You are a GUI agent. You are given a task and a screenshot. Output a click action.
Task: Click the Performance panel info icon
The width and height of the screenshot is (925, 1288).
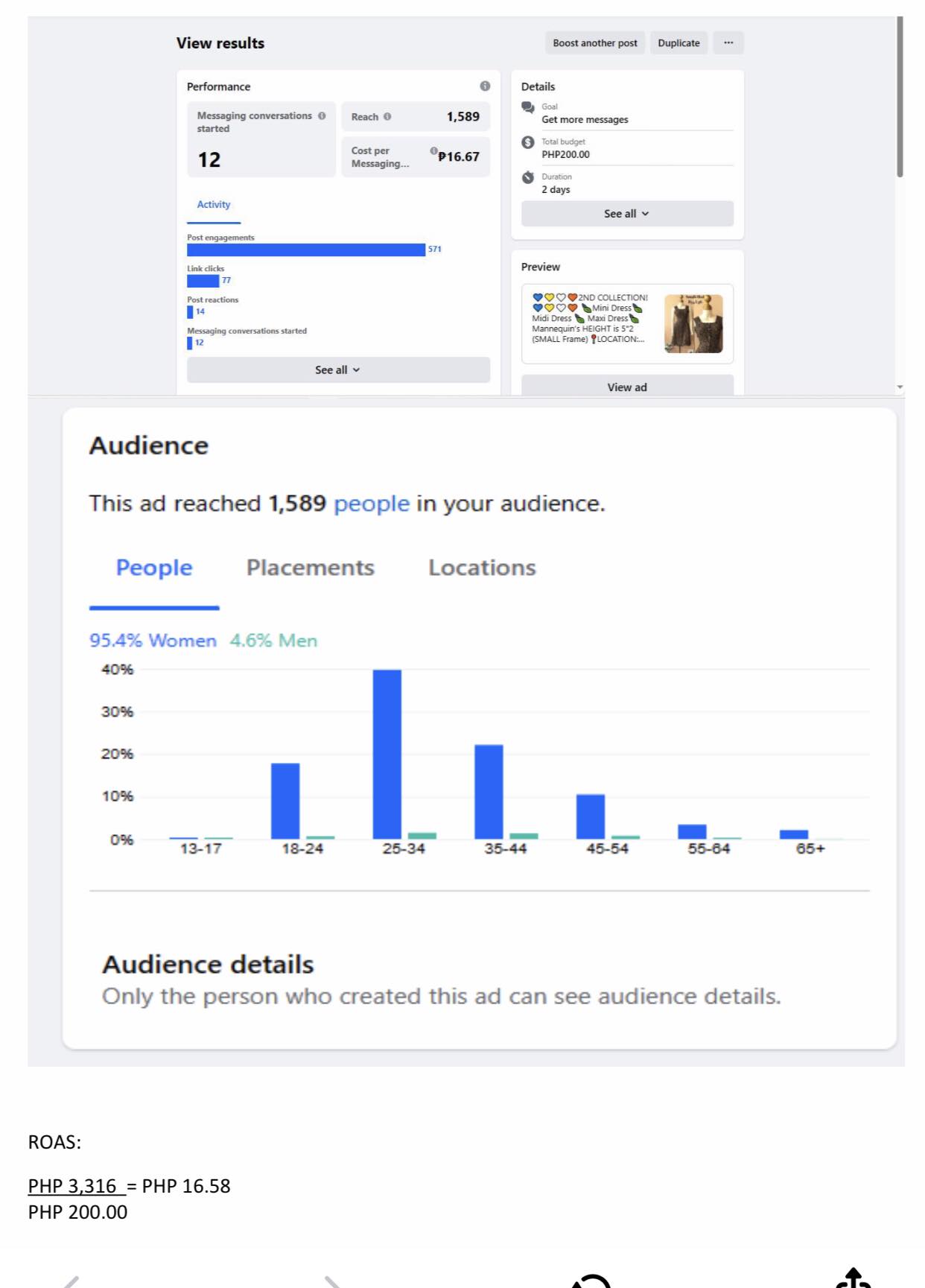pyautogui.click(x=485, y=86)
